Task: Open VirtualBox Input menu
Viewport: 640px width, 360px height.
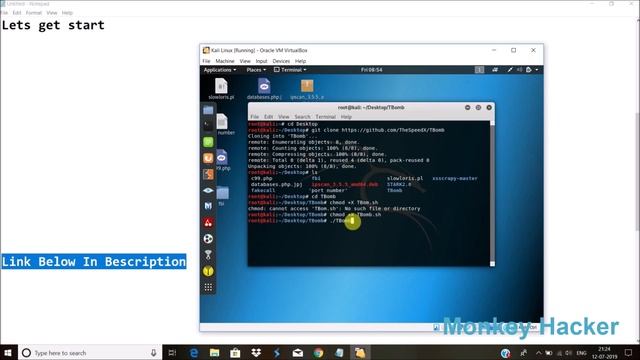Action: 261,61
